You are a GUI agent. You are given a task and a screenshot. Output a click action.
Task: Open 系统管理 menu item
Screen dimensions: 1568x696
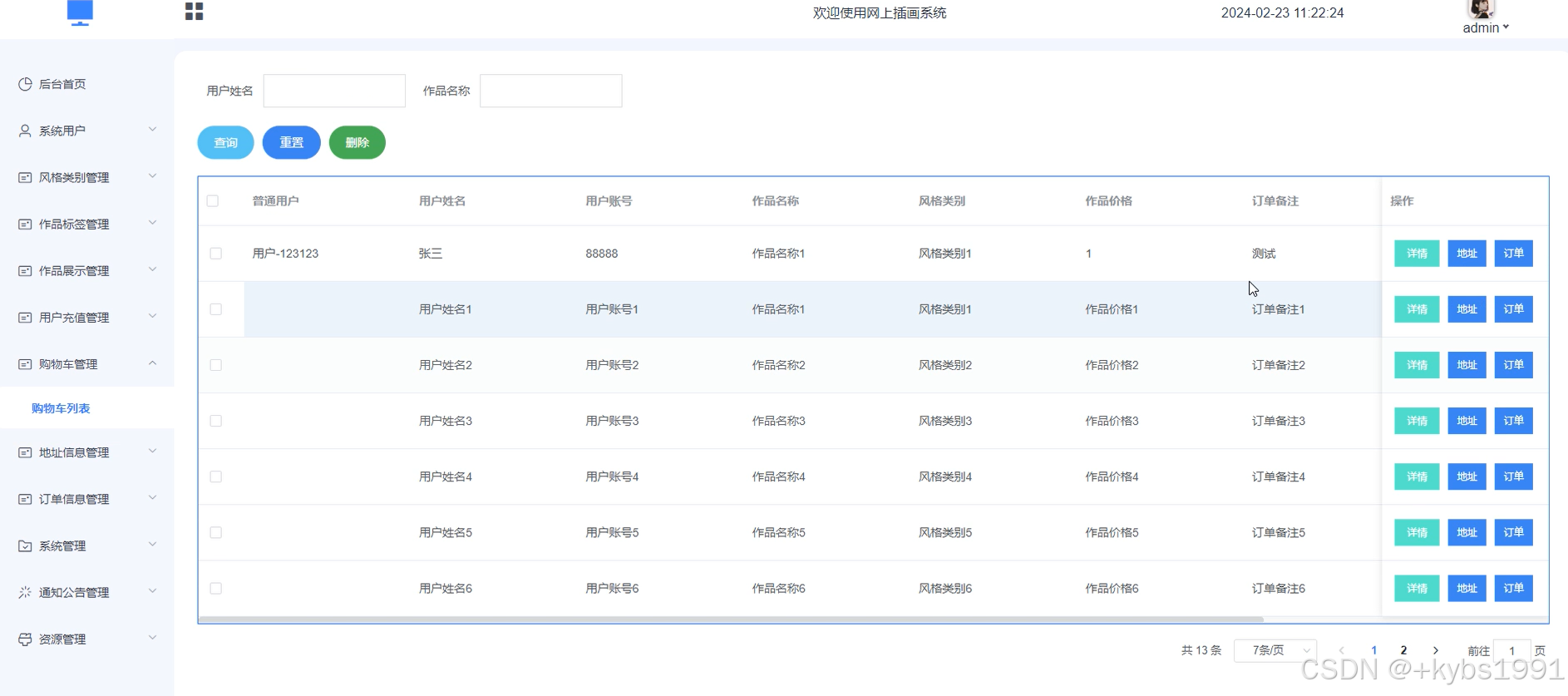pyautogui.click(x=87, y=545)
